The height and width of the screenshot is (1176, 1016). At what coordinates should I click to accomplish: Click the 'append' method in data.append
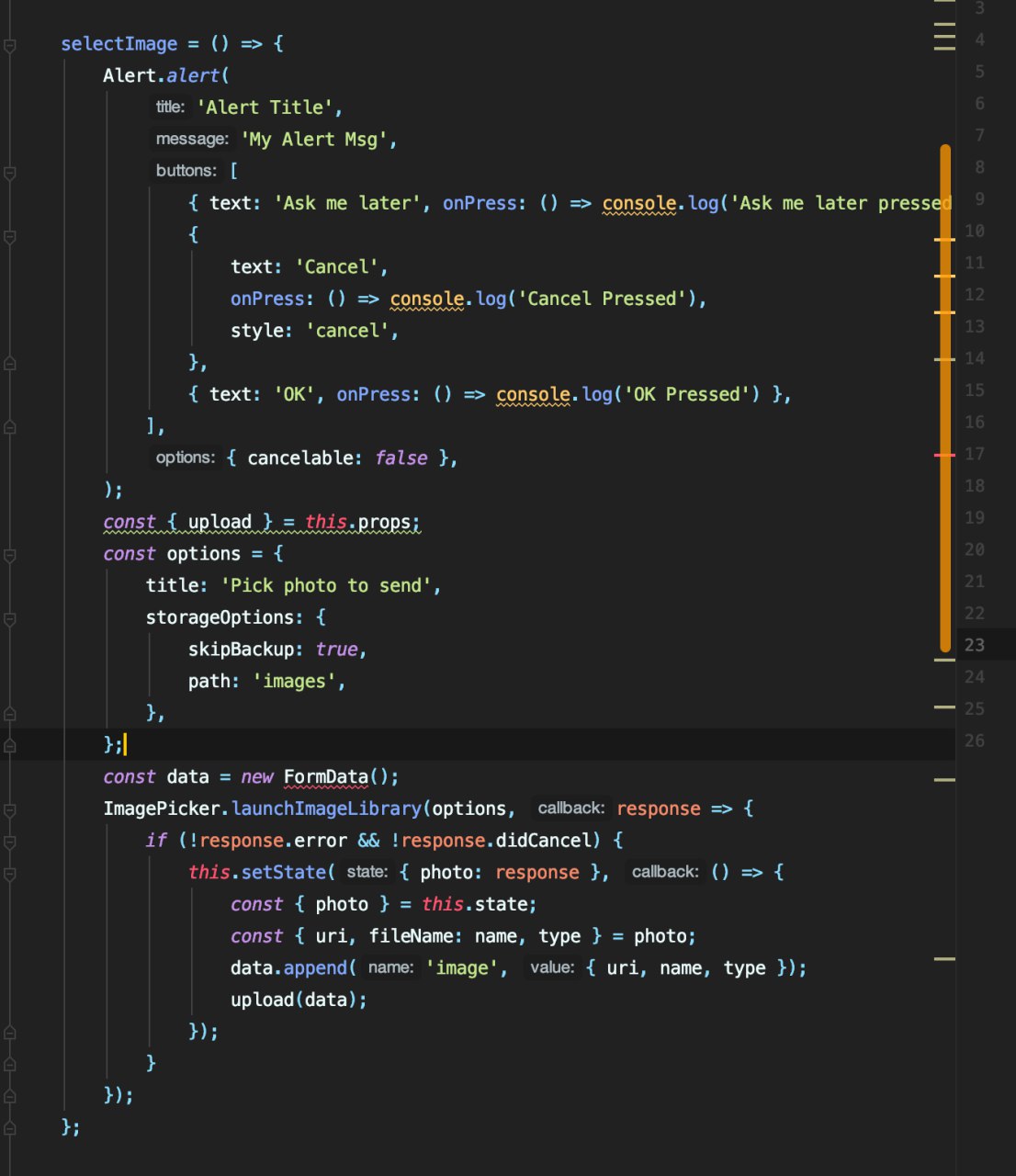315,967
